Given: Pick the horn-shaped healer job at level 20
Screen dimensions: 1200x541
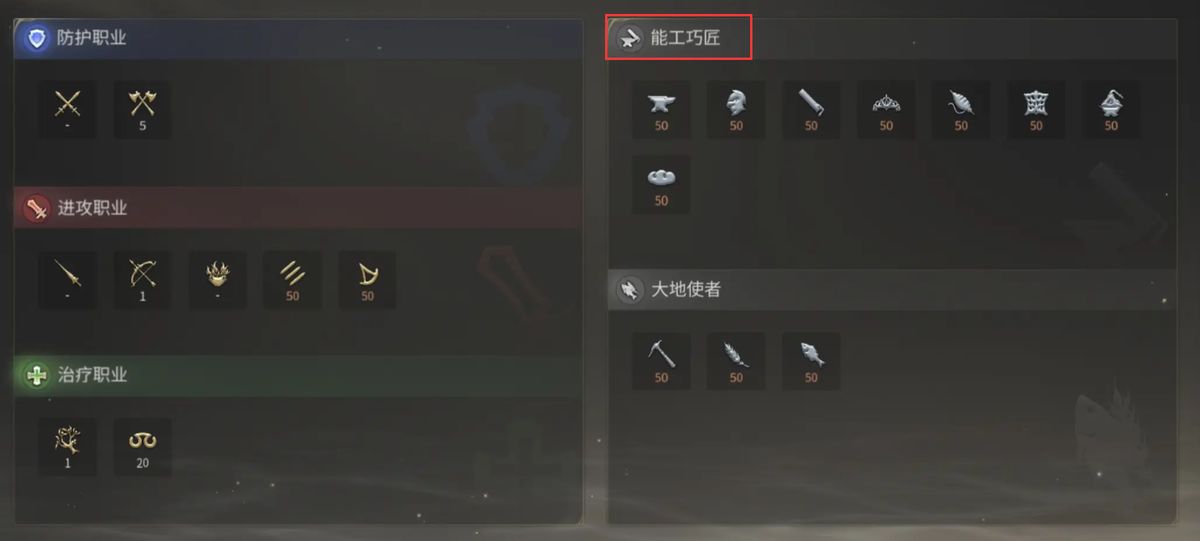Looking at the screenshot, I should click(143, 447).
